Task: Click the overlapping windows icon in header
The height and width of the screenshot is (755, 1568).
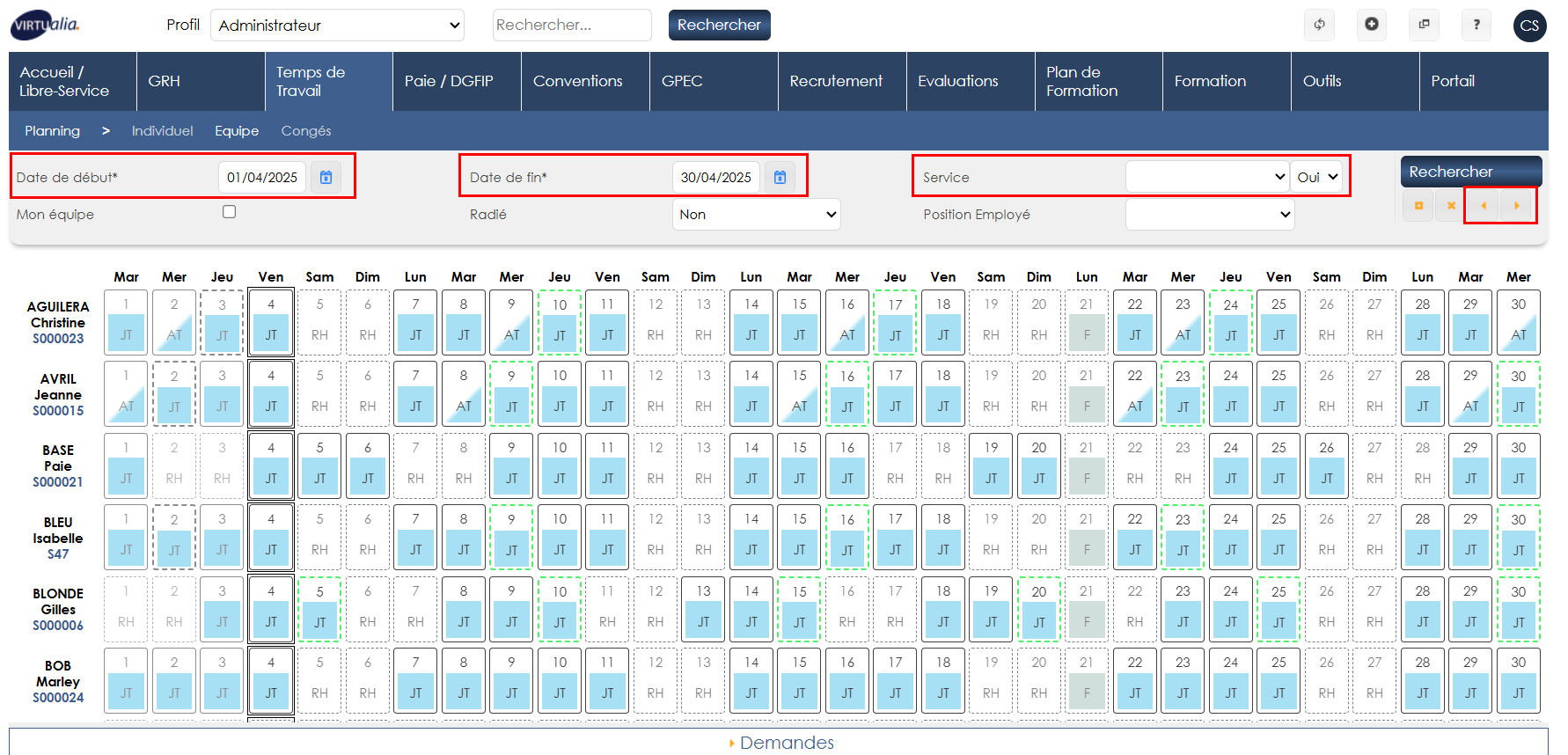Action: [x=1424, y=25]
